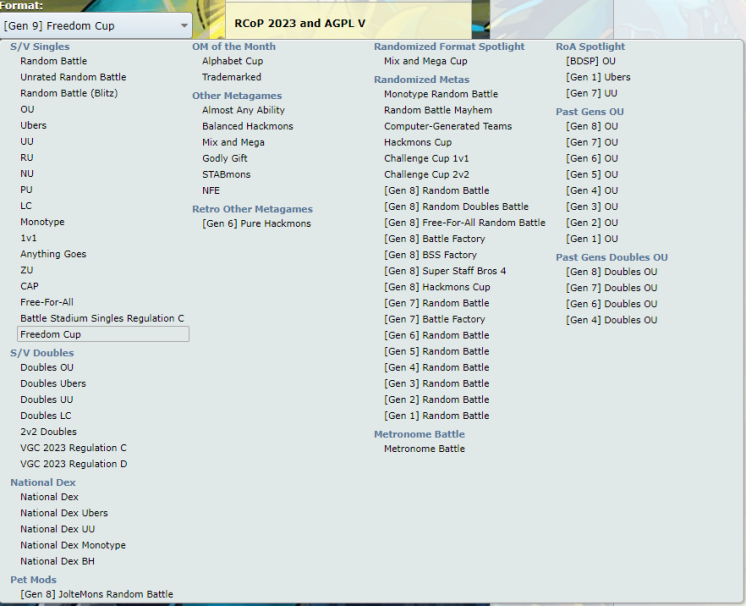Choose National Dex BH
The height and width of the screenshot is (606, 746).
coord(57,562)
